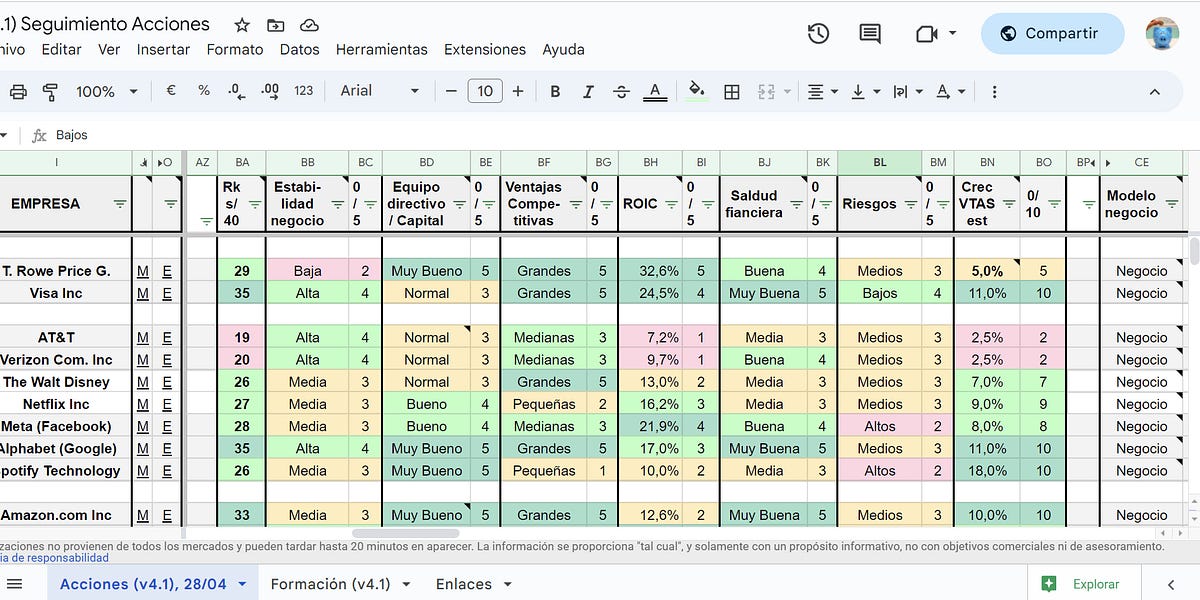Select the Print icon

tap(18, 90)
